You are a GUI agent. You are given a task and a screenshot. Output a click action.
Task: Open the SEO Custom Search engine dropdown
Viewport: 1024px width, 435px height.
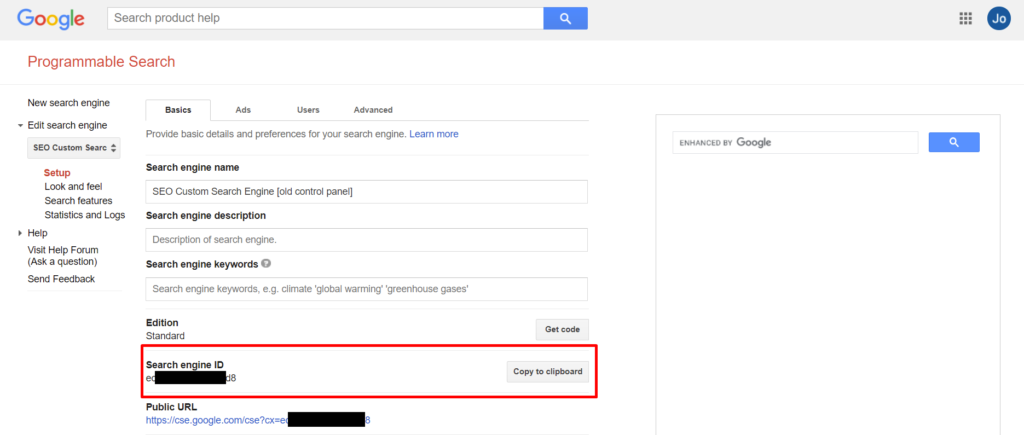point(74,148)
